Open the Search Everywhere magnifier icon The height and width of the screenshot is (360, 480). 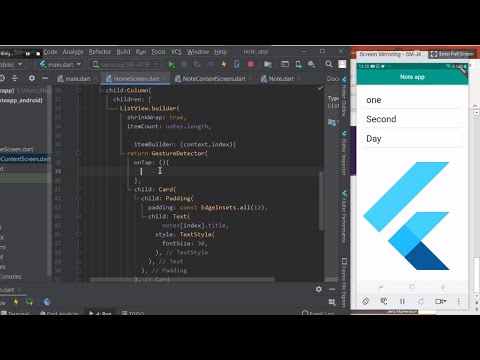pyautogui.click(x=329, y=64)
